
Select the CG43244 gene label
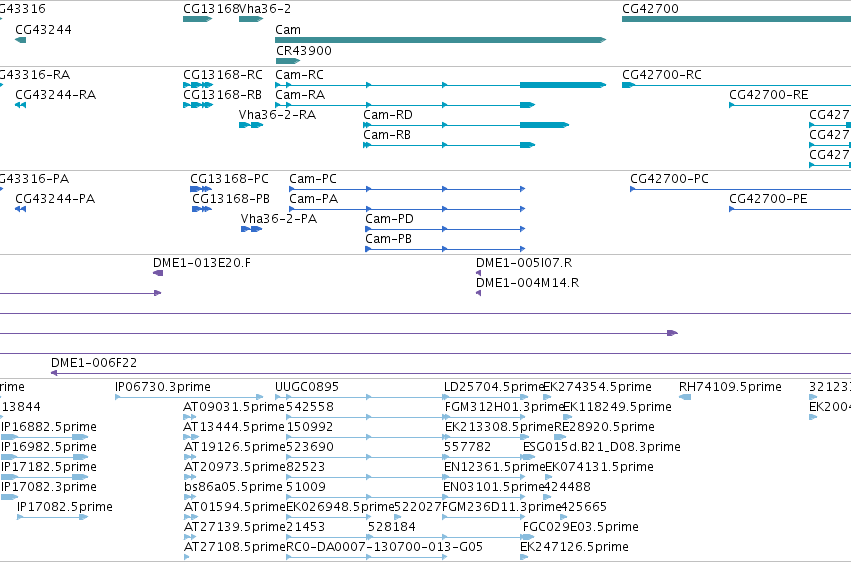tap(43, 30)
